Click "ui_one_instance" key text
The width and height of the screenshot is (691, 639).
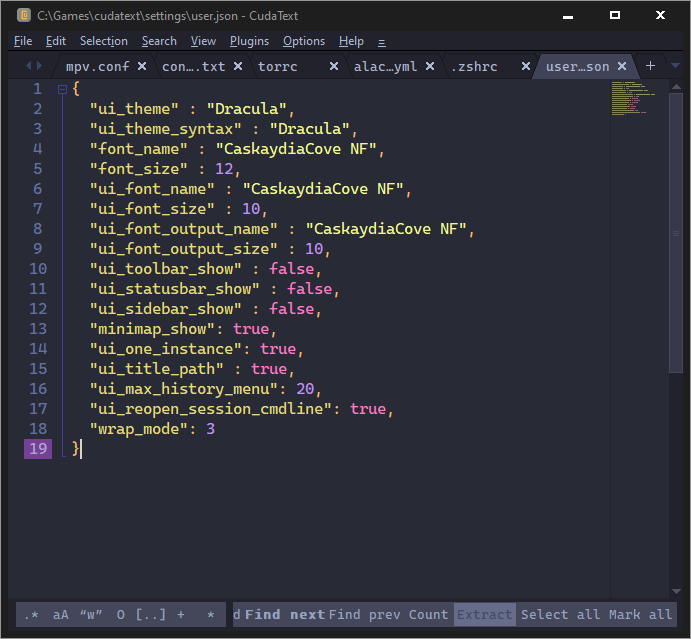click(x=166, y=349)
